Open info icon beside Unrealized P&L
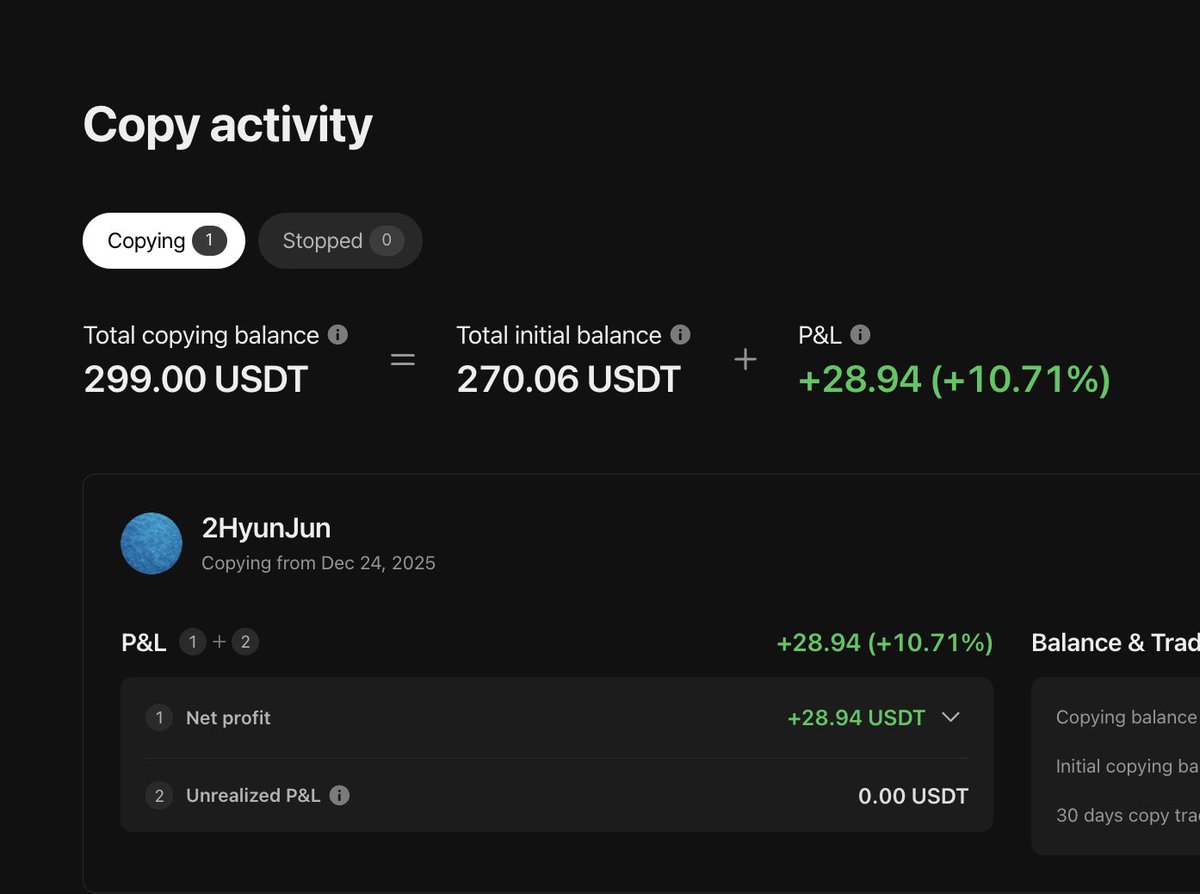The width and height of the screenshot is (1200, 894). tap(340, 796)
